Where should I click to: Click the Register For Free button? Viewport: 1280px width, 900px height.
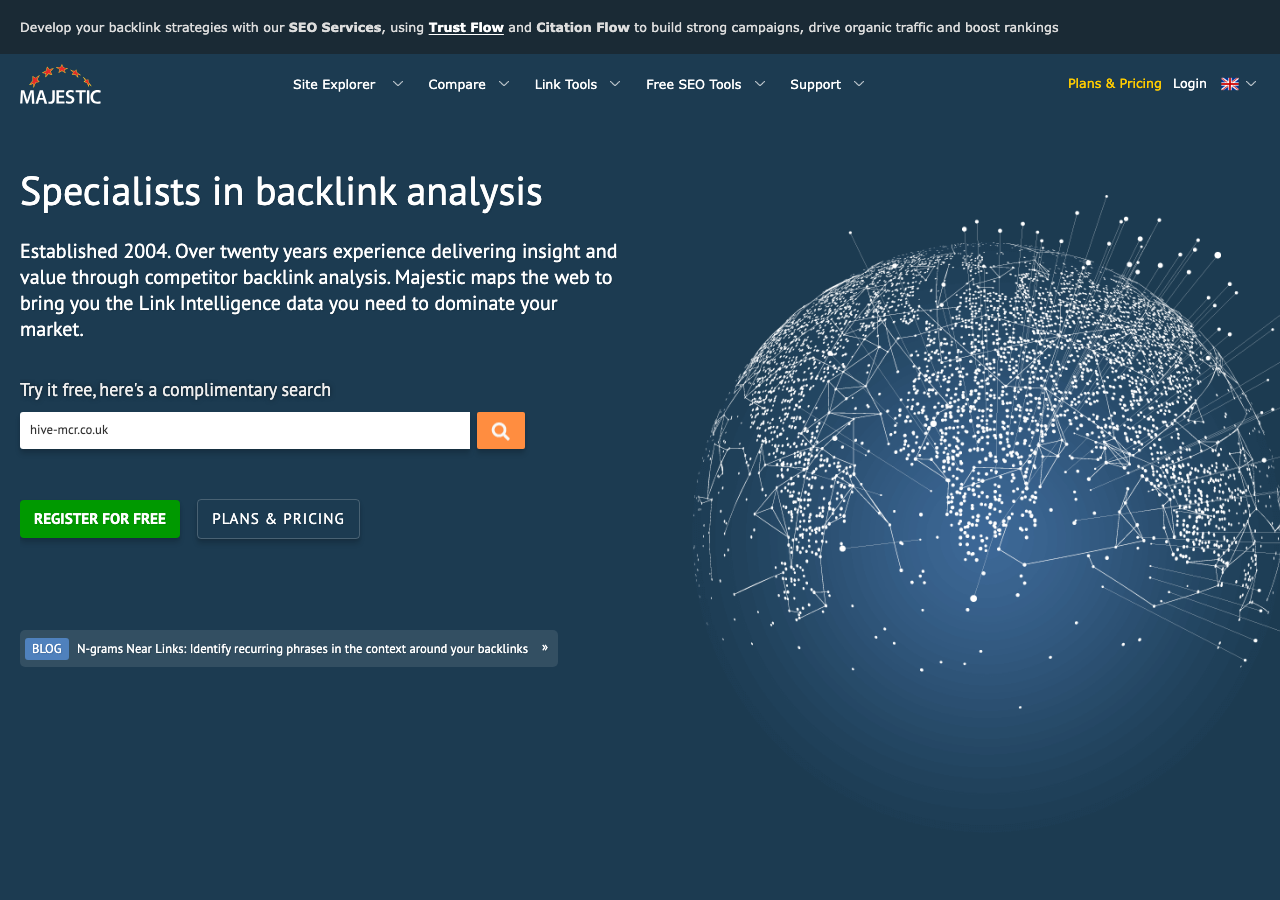100,519
